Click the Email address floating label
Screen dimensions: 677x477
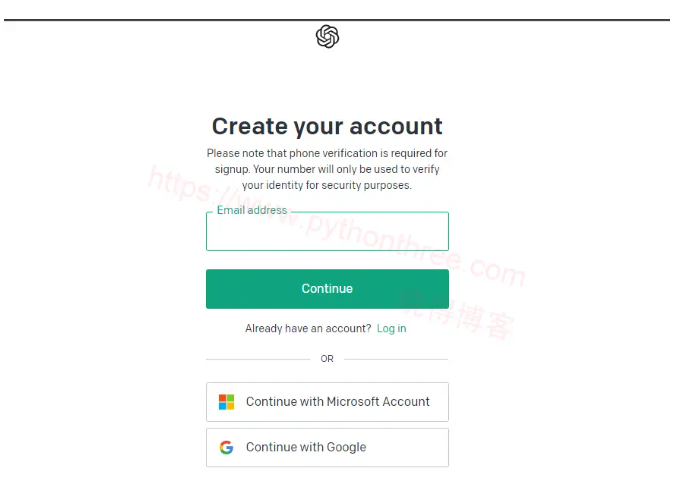(252, 211)
